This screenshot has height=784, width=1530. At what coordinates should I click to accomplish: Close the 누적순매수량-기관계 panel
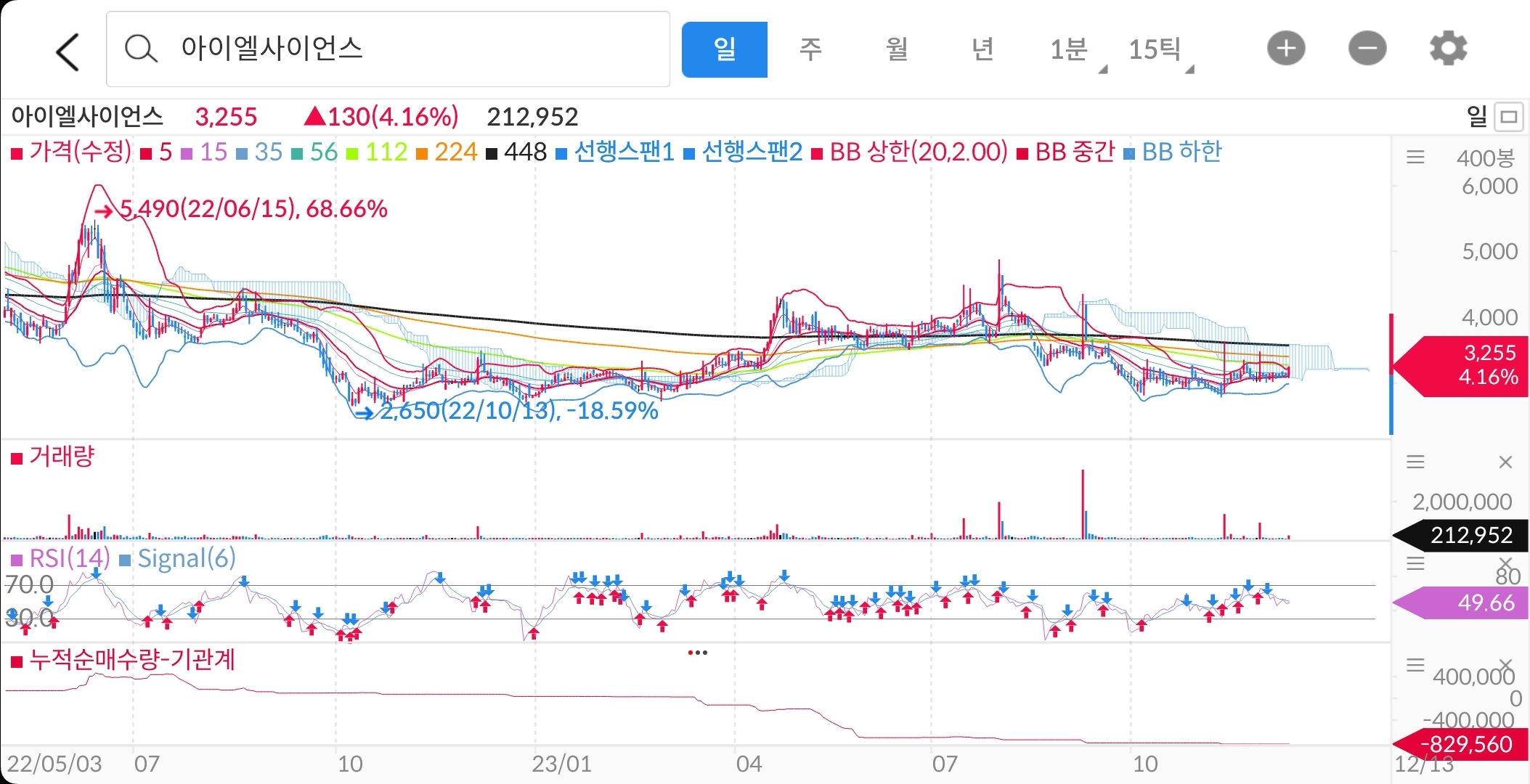(x=1505, y=665)
